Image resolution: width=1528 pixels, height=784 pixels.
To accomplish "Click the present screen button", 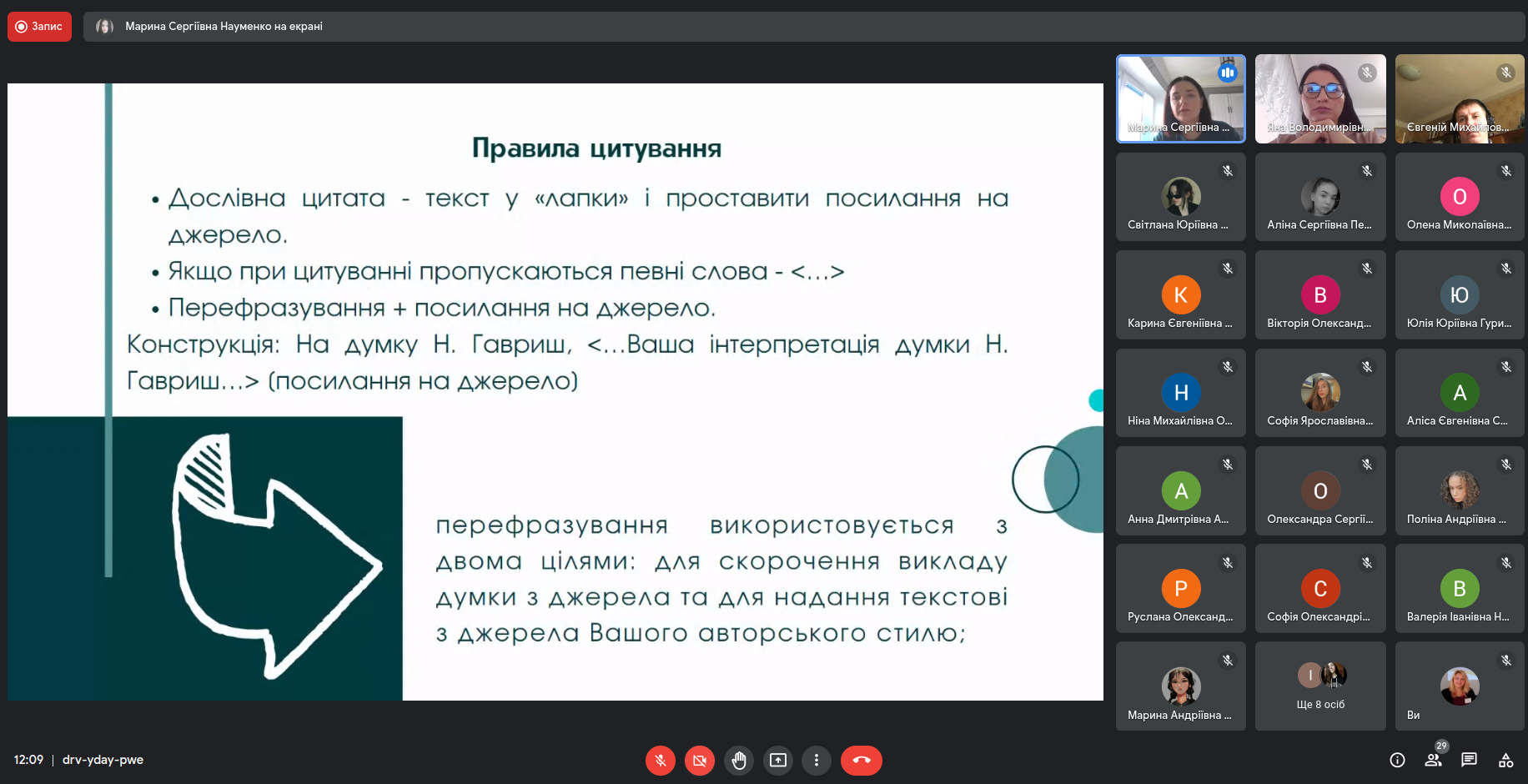I will 777,760.
